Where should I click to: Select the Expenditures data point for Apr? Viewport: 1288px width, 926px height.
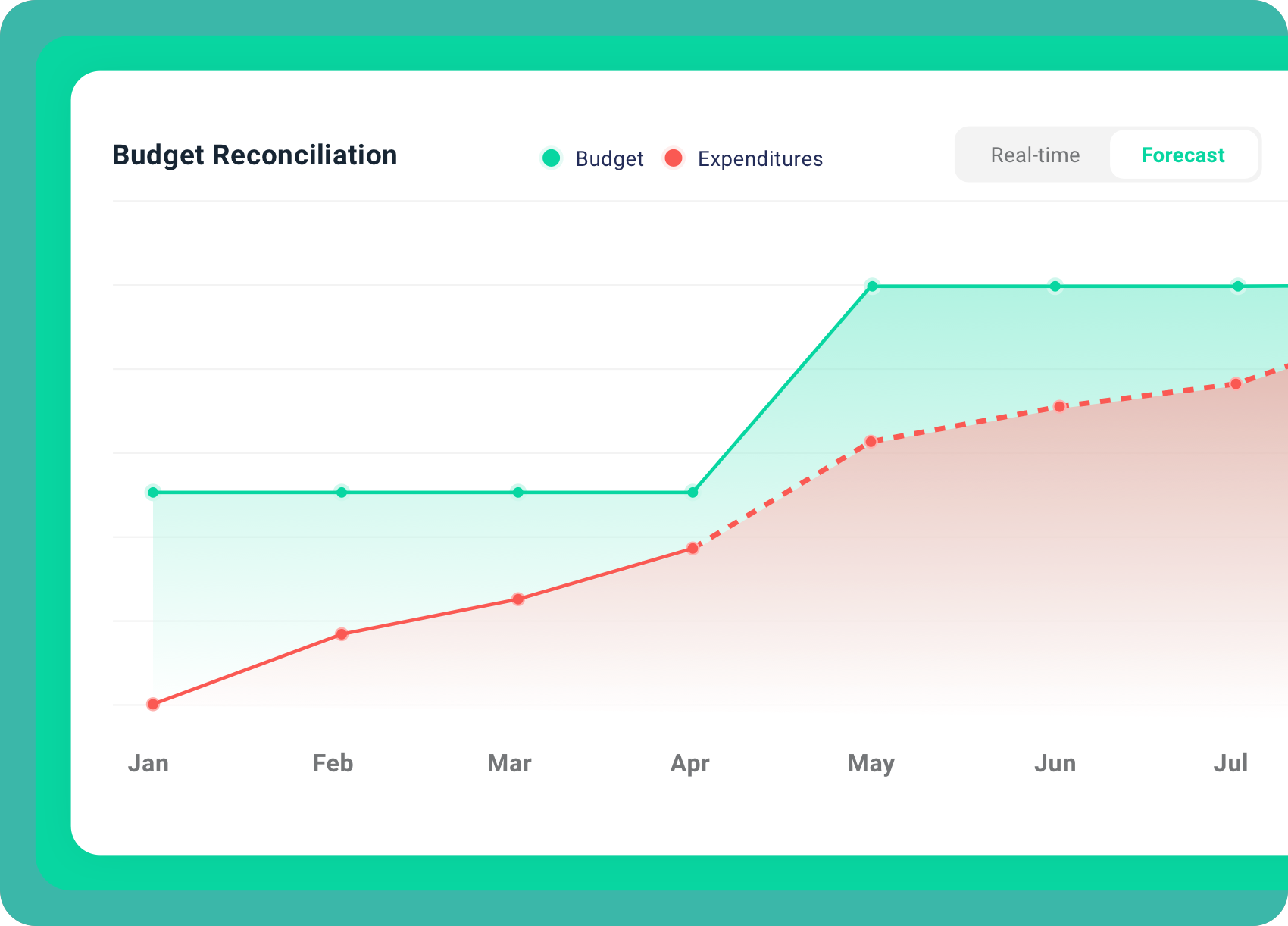coord(692,548)
